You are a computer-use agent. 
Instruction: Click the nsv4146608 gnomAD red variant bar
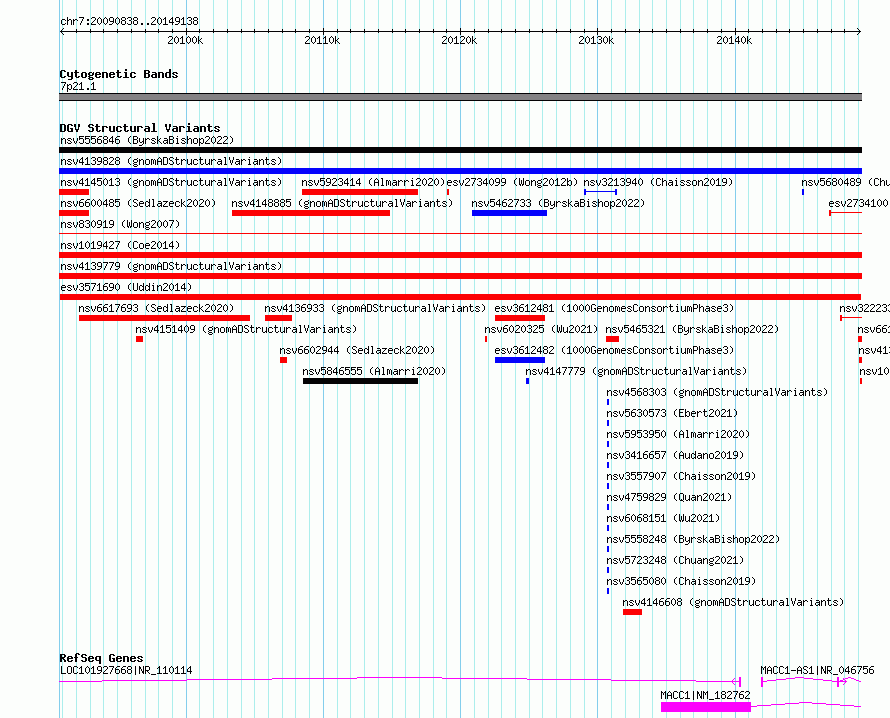(x=632, y=612)
